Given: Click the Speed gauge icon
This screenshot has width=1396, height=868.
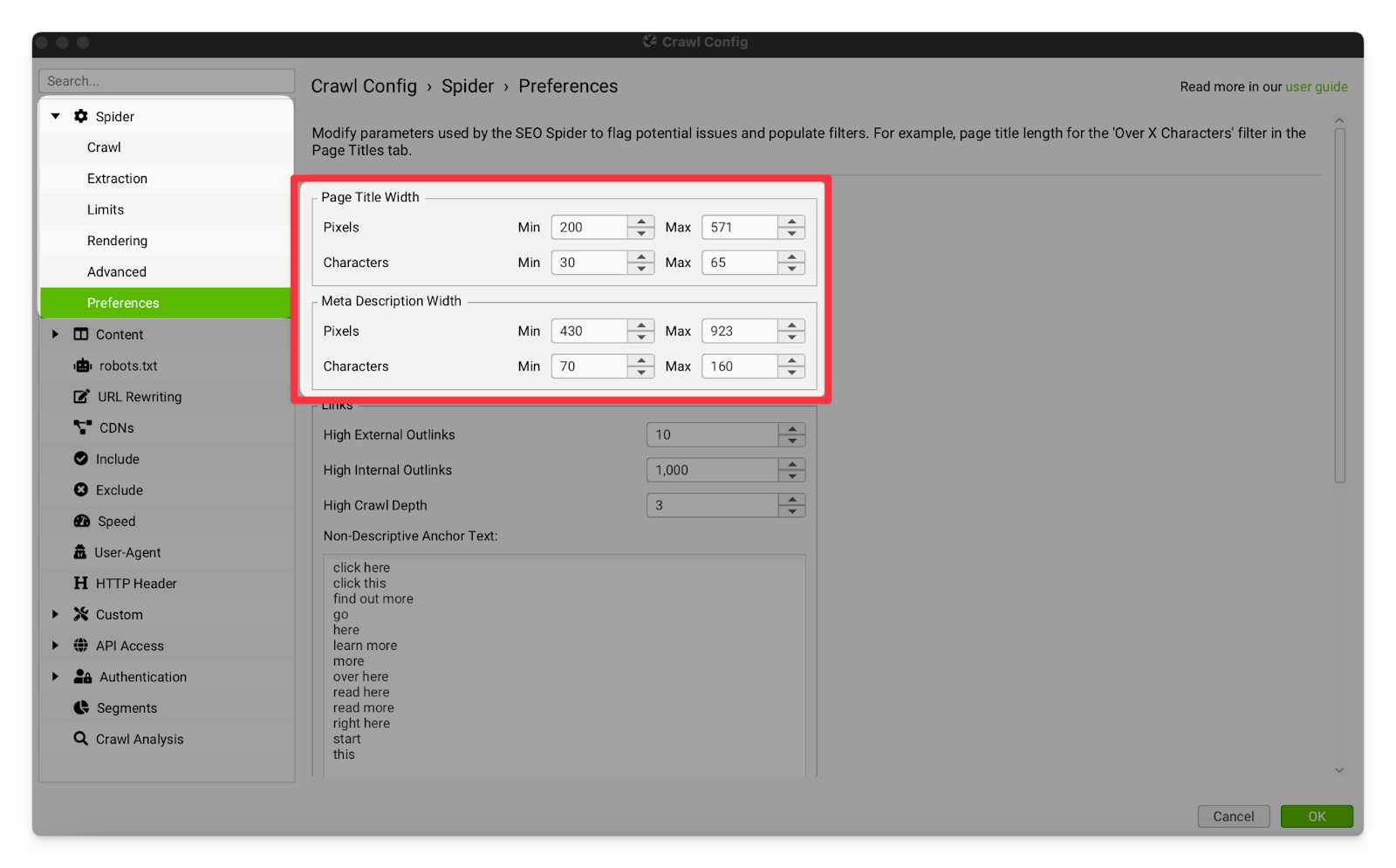Looking at the screenshot, I should point(81,521).
